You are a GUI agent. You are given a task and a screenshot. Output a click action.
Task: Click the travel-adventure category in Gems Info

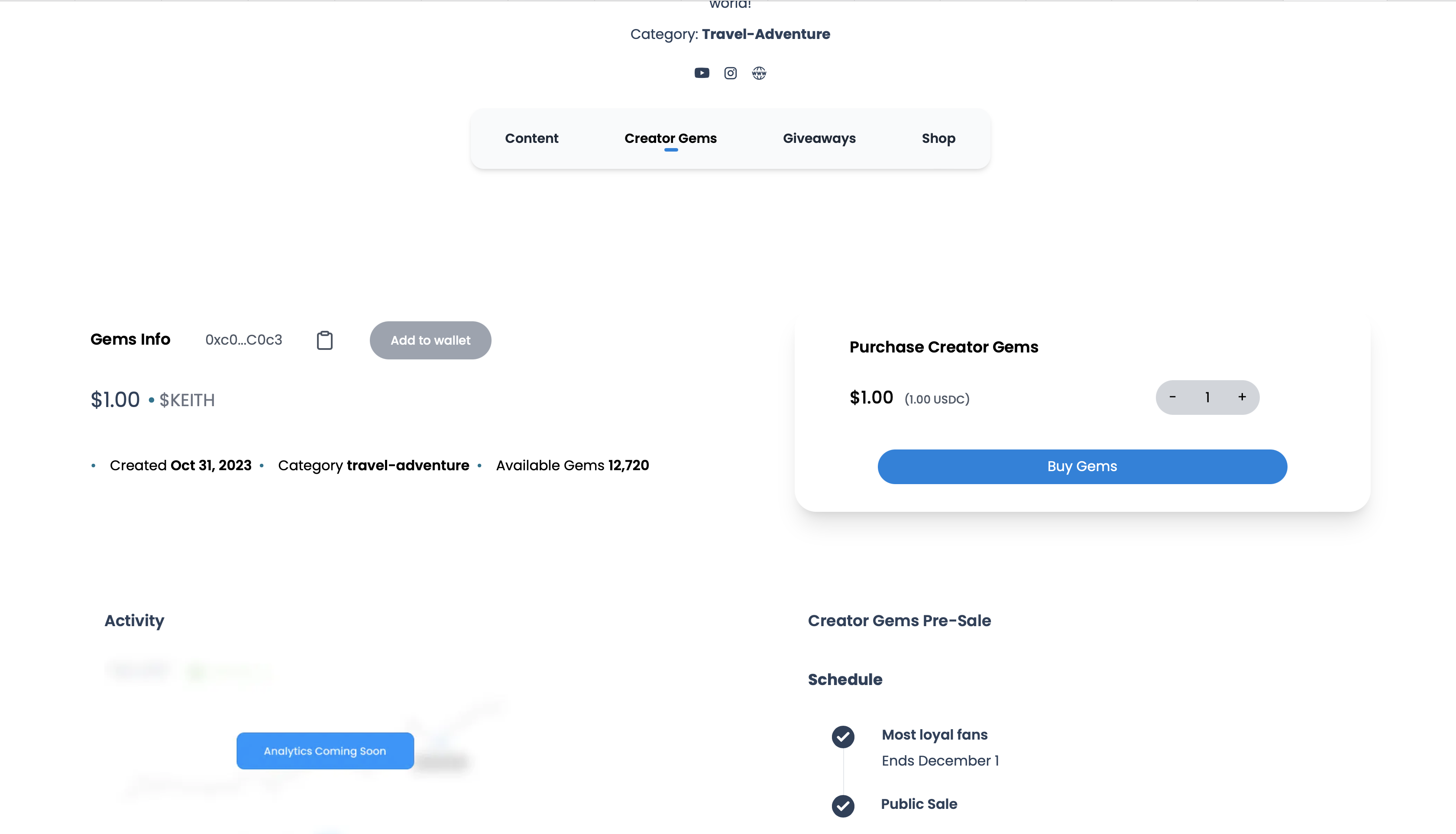[x=408, y=465]
